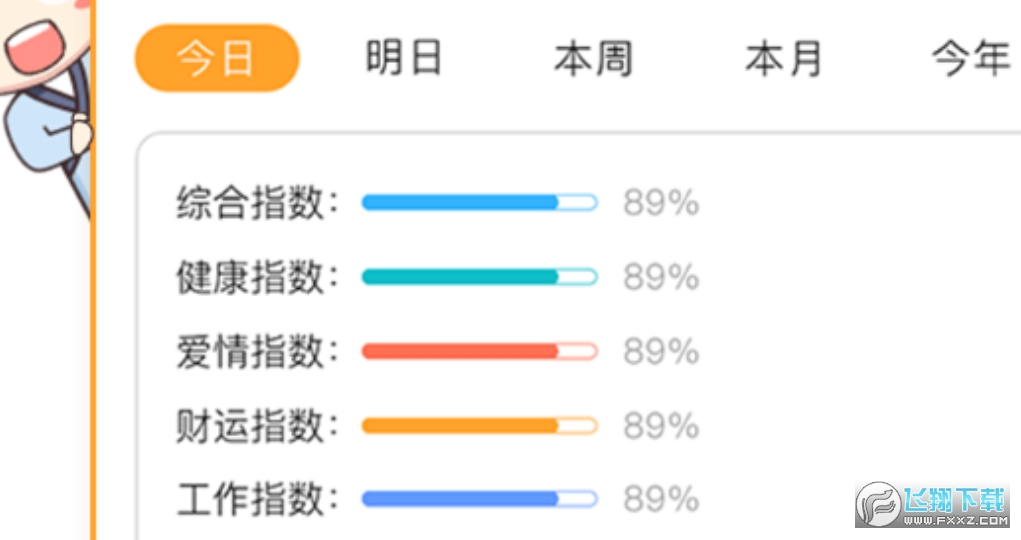Open the 本周 fortune tab
This screenshot has height=540, width=1021.
593,58
